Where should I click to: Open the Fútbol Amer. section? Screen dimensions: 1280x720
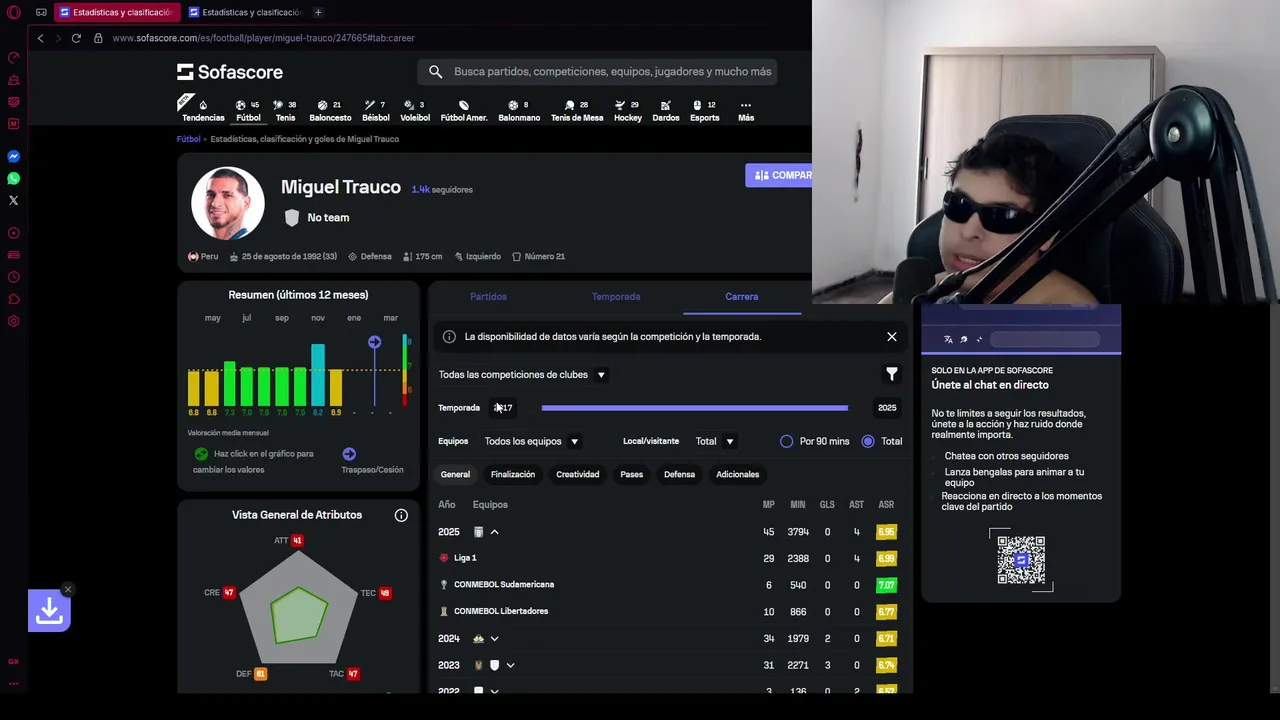coord(464,110)
